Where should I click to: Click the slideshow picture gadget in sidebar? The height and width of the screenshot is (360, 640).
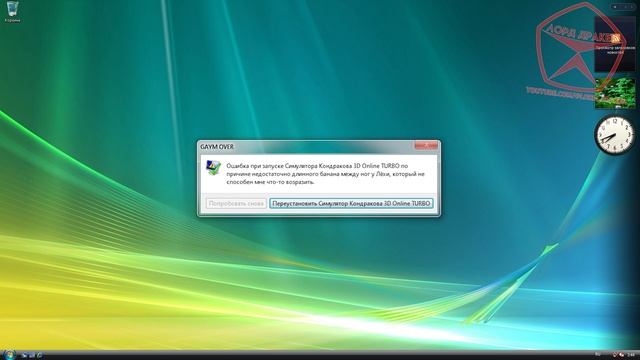pyautogui.click(x=615, y=93)
